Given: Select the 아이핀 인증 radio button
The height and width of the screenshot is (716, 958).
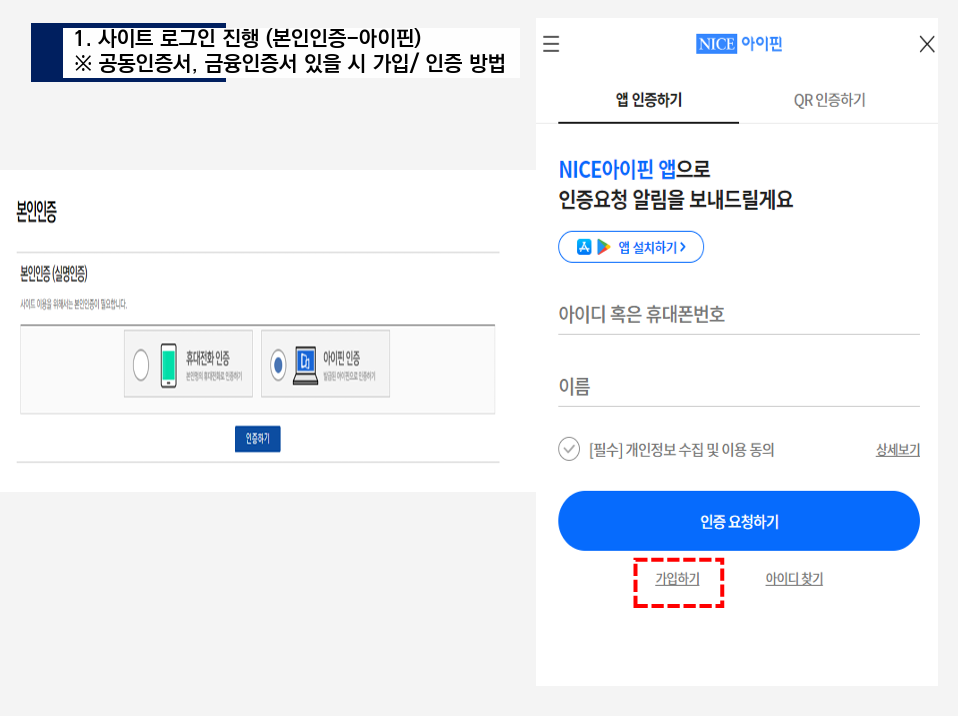Looking at the screenshot, I should pos(278,365).
